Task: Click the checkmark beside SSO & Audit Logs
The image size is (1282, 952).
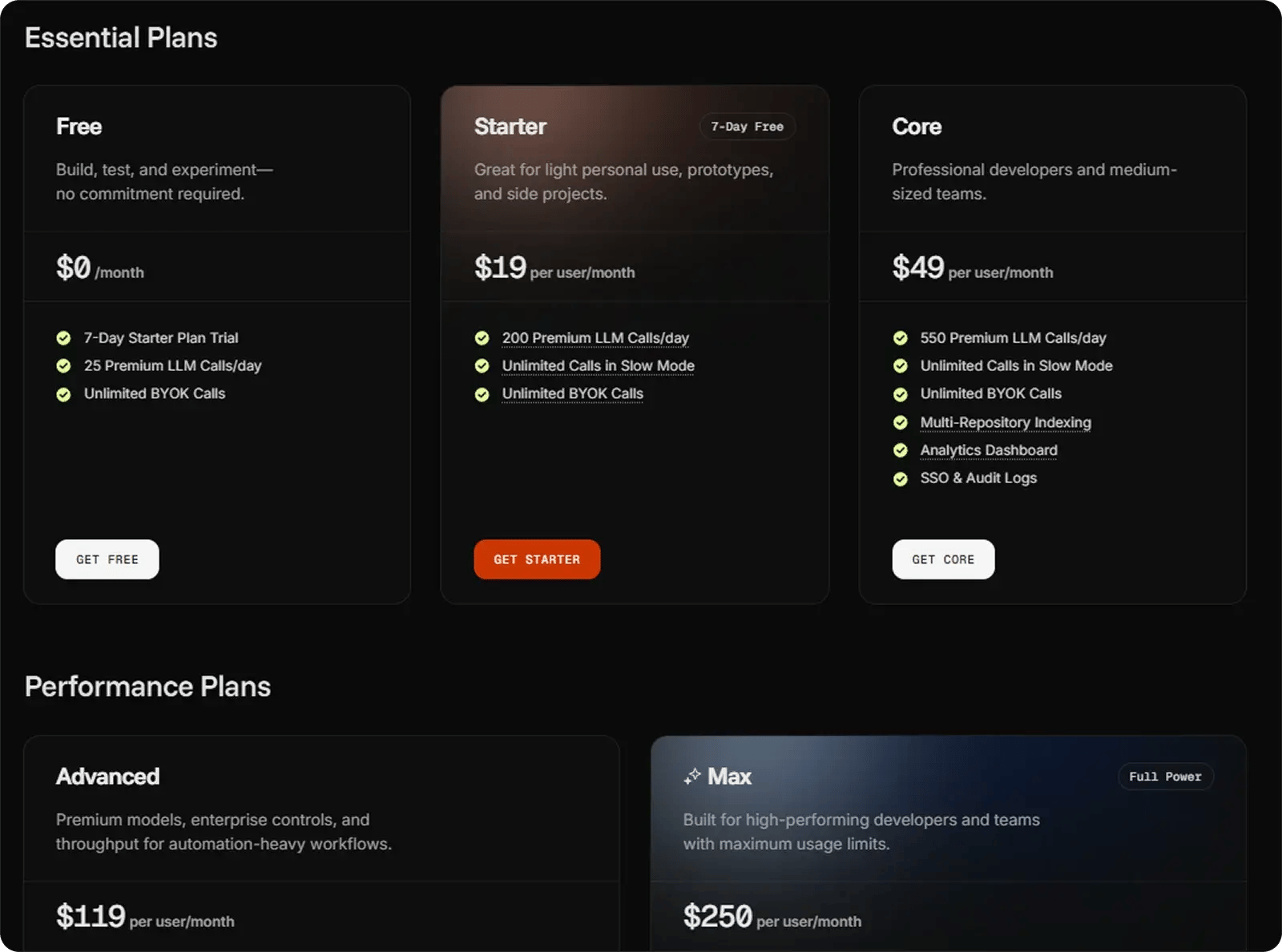Action: 901,478
